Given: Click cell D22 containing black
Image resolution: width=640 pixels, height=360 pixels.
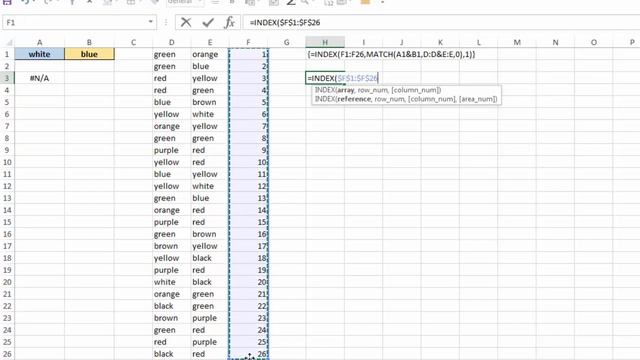Looking at the screenshot, I should pyautogui.click(x=171, y=306).
